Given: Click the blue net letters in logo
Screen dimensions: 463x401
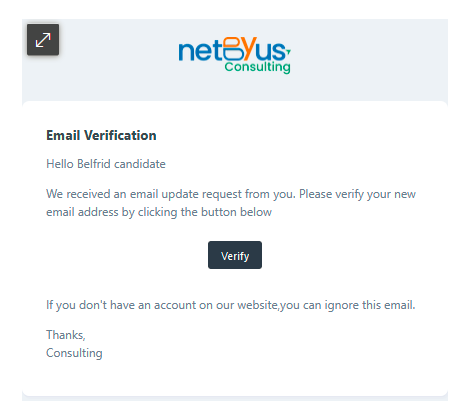Looking at the screenshot, I should (x=200, y=51).
